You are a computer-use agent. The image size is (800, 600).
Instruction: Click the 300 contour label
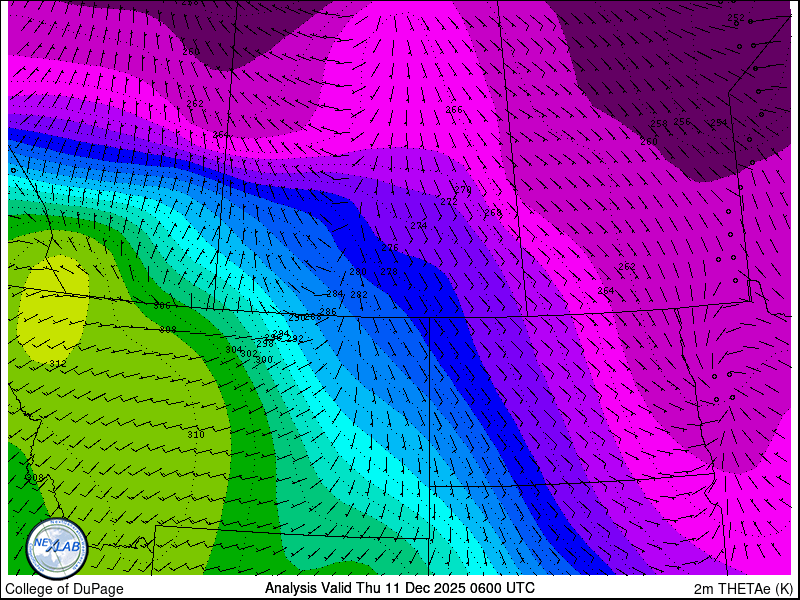[x=264, y=360]
